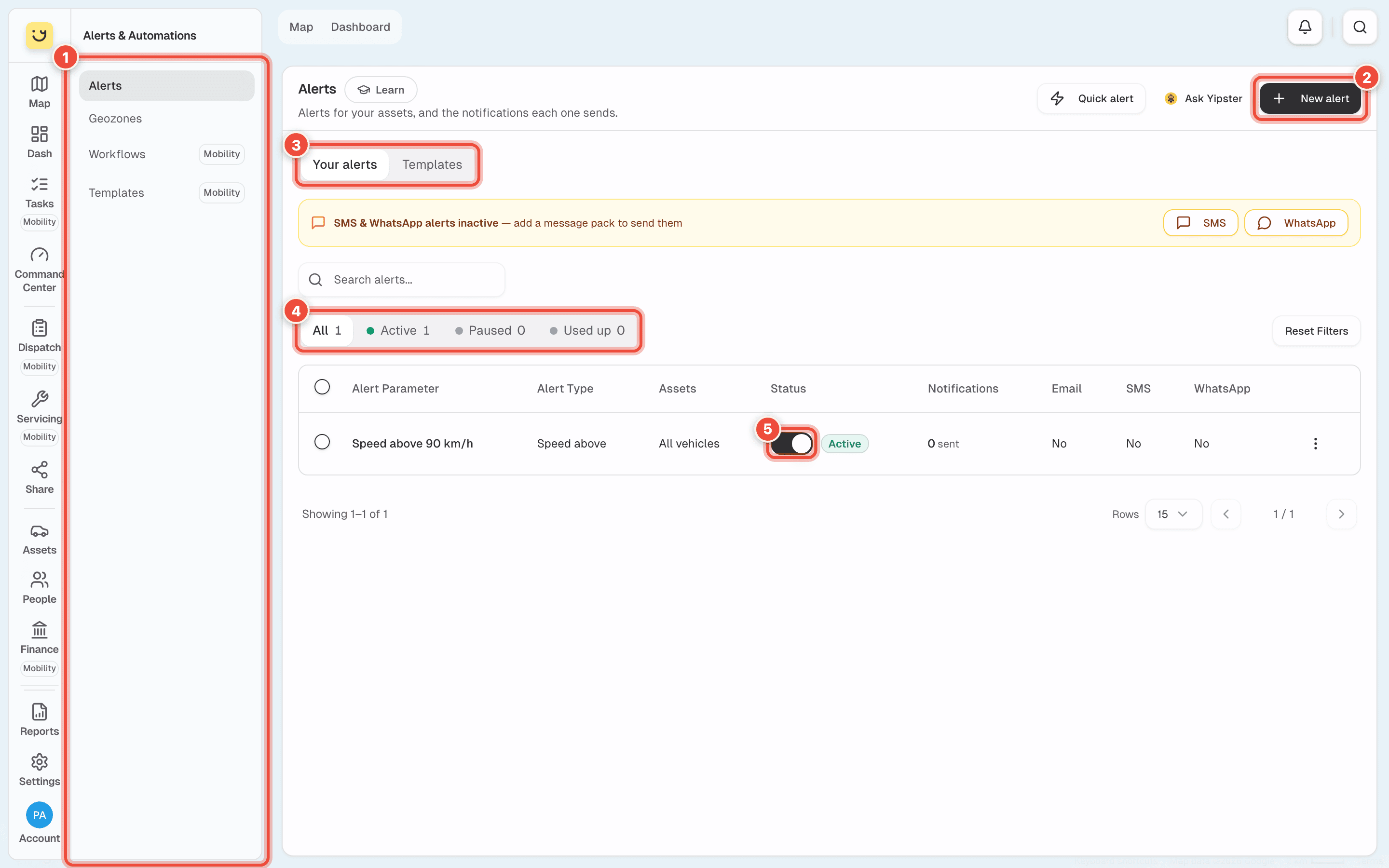Go to previous page of alerts

[x=1226, y=515]
